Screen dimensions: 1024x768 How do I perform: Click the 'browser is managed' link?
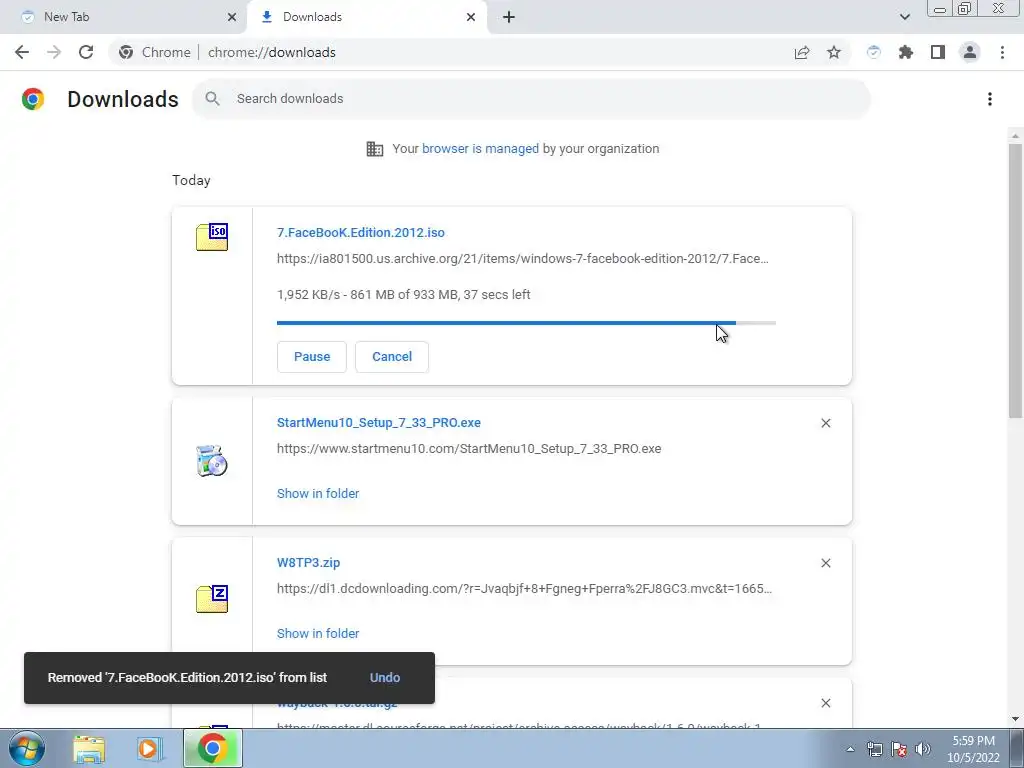coord(480,148)
